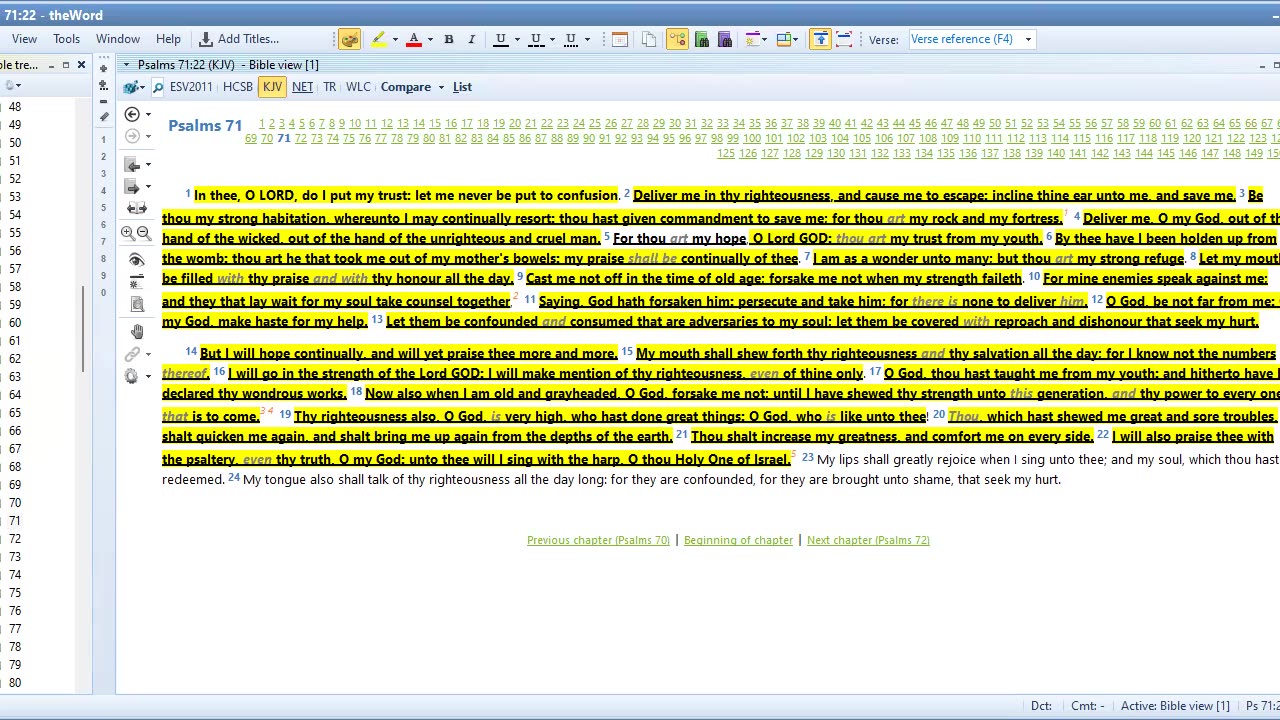
Task: Toggle the eye visibility icon
Action: point(137,260)
